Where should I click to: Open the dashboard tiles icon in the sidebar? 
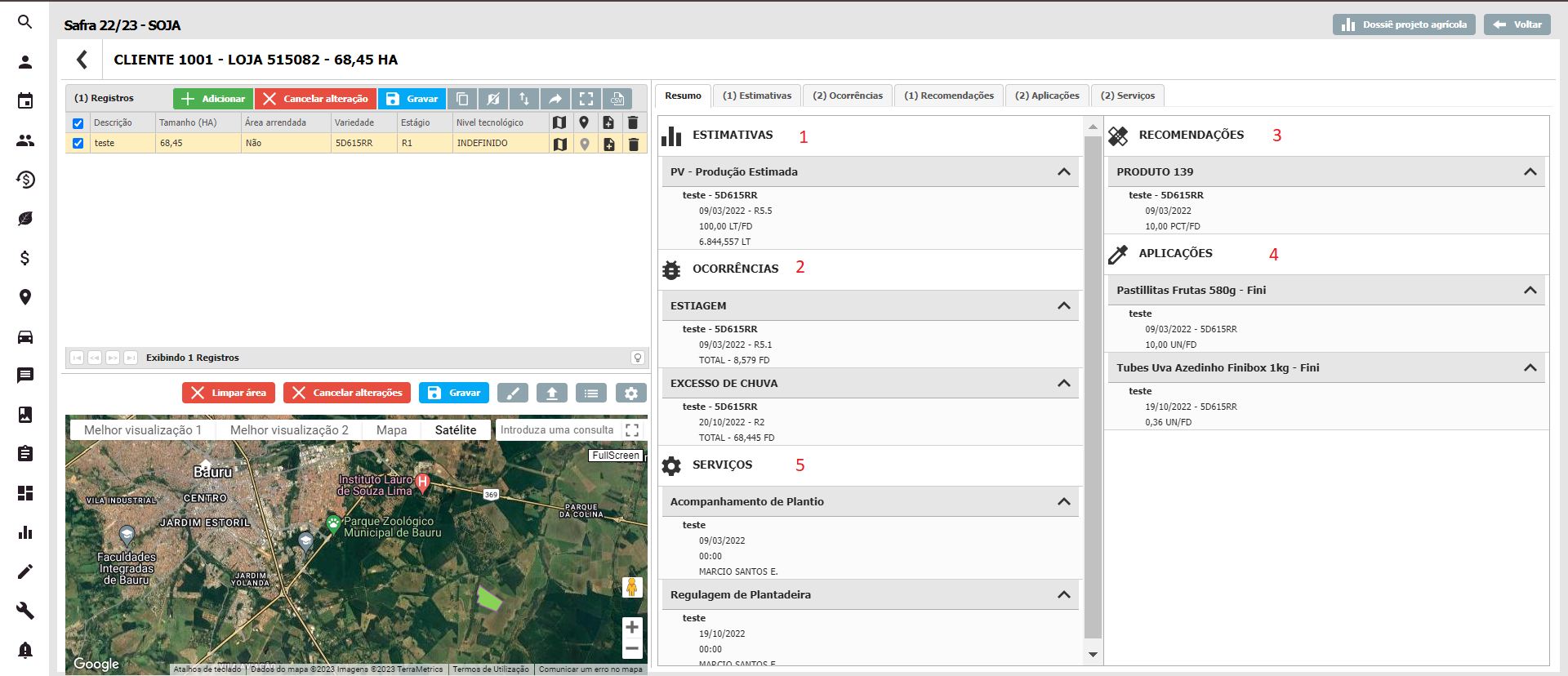[25, 493]
